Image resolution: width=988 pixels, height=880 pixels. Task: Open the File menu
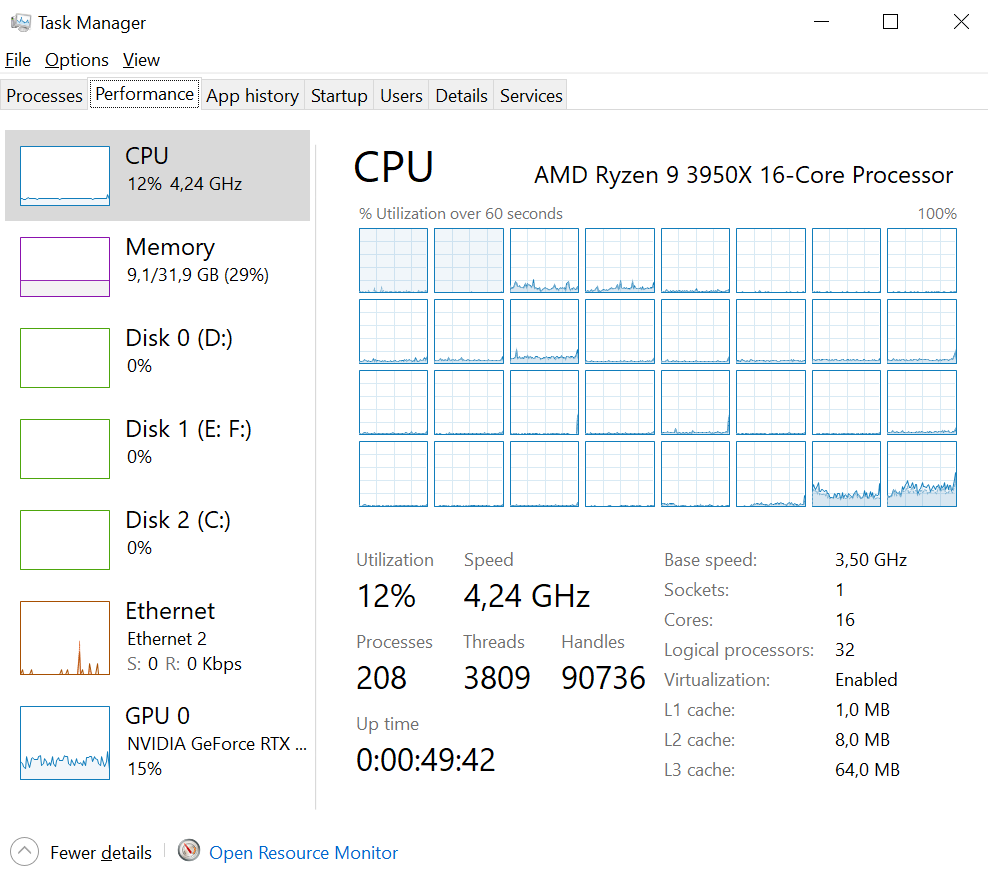(18, 60)
